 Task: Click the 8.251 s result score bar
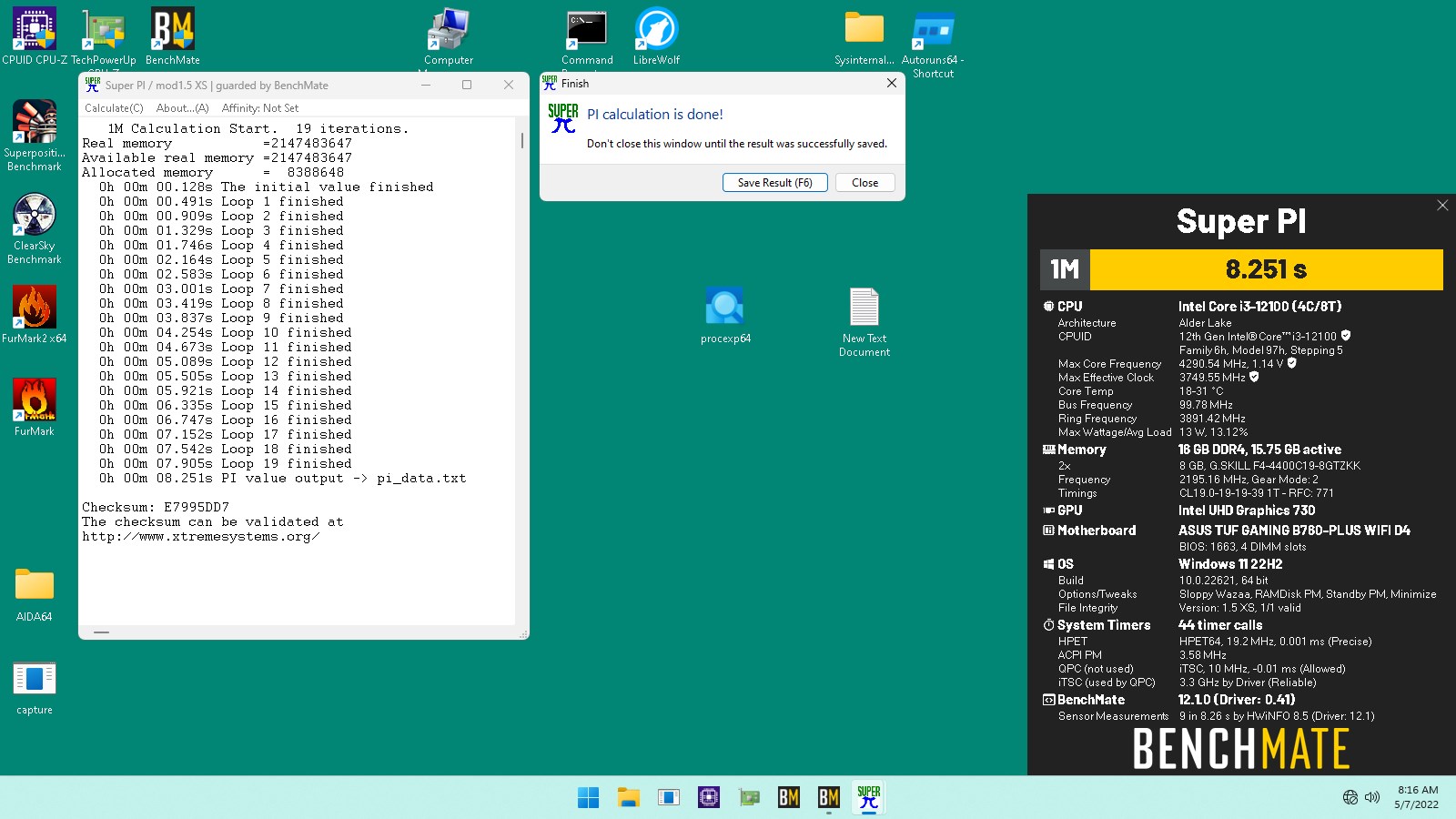pos(1266,269)
